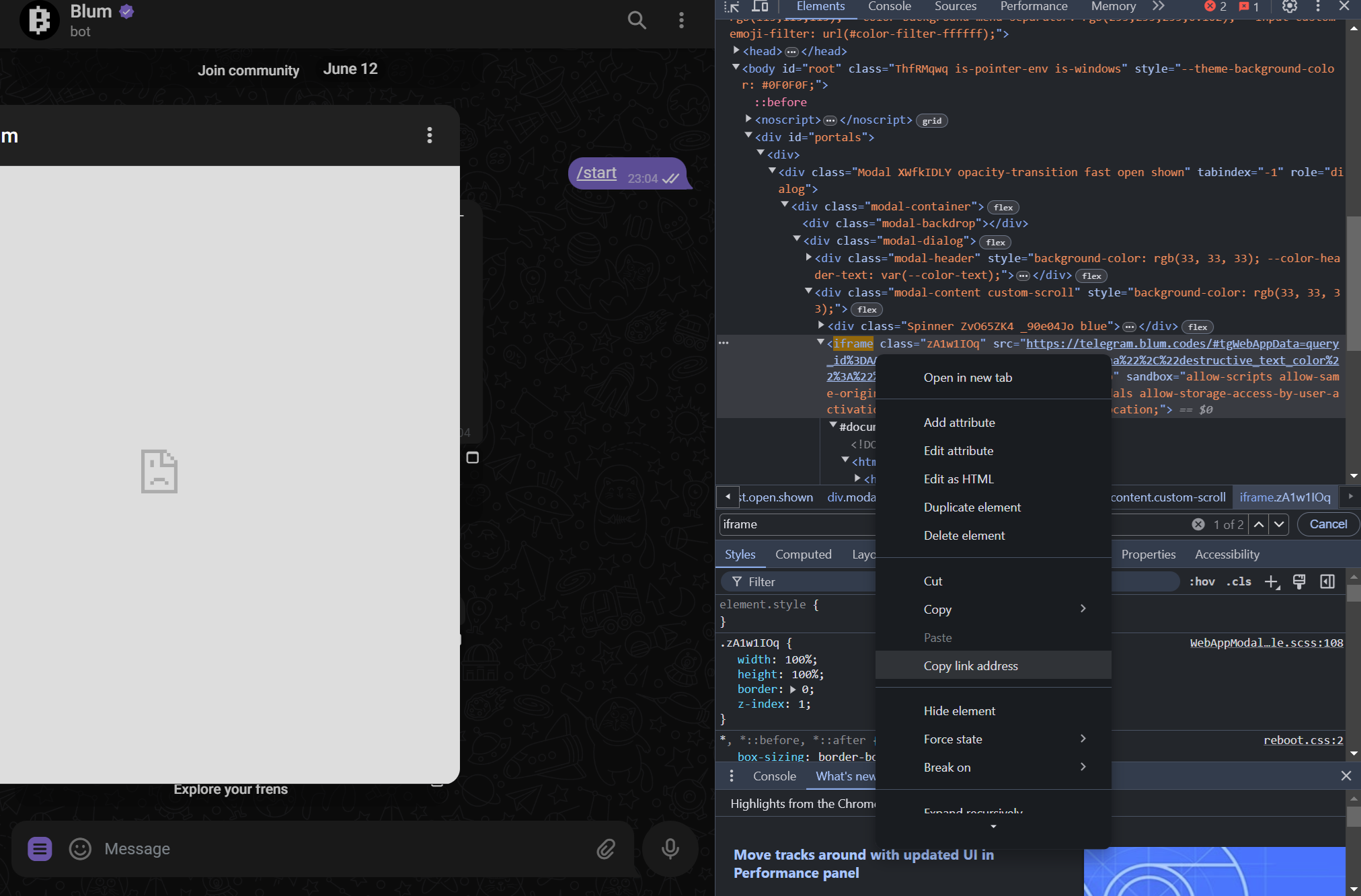Open the web app modal's three-dot menu
The image size is (1361, 896).
click(429, 135)
